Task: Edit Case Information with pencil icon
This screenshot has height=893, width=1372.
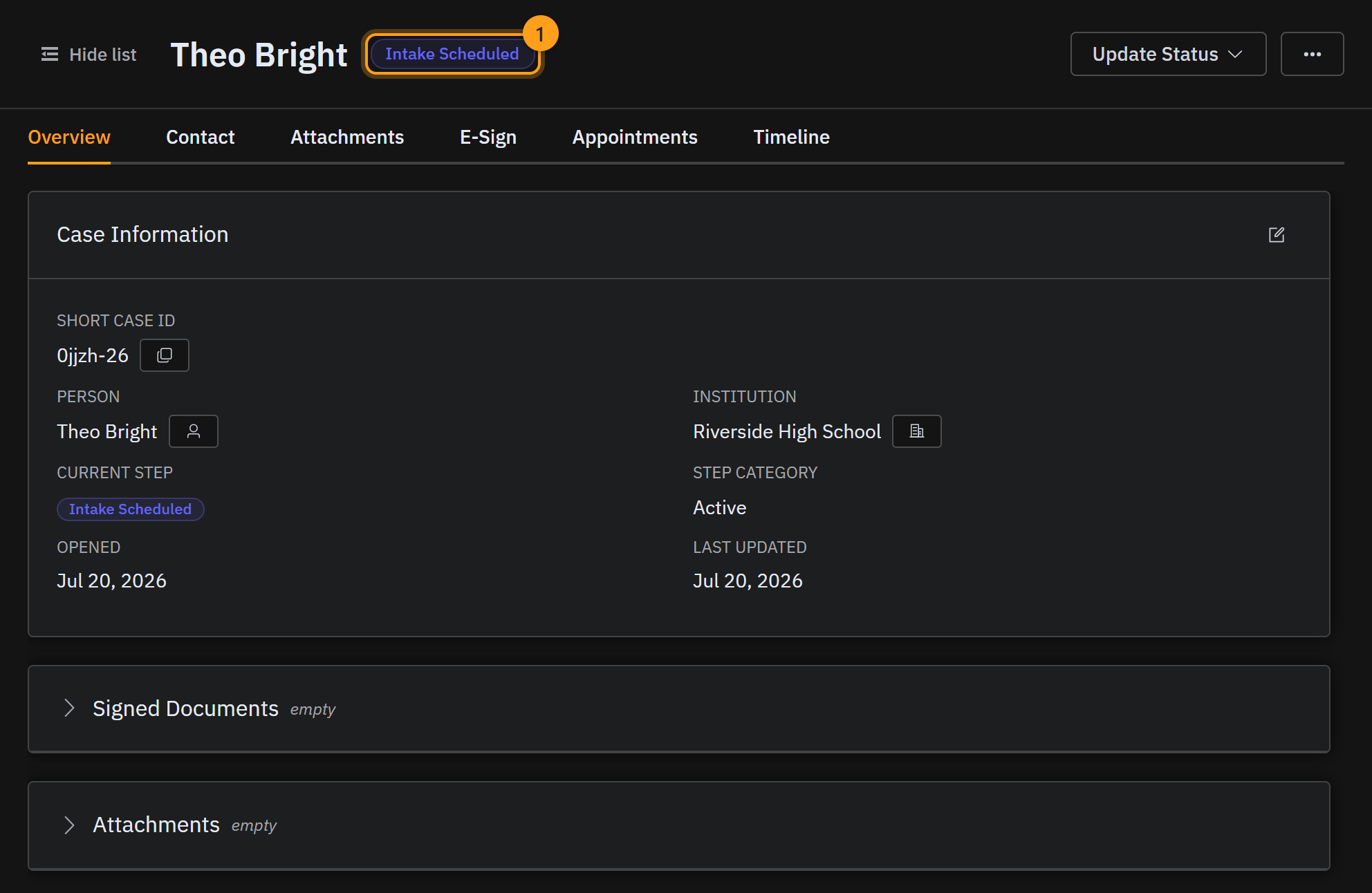Action: 1277,235
